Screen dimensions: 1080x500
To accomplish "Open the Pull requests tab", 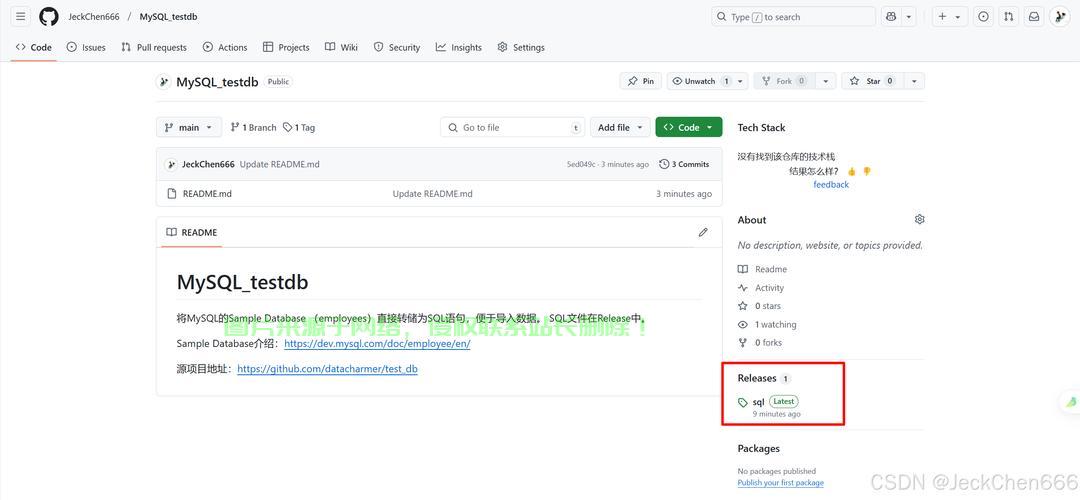I will [x=154, y=48].
